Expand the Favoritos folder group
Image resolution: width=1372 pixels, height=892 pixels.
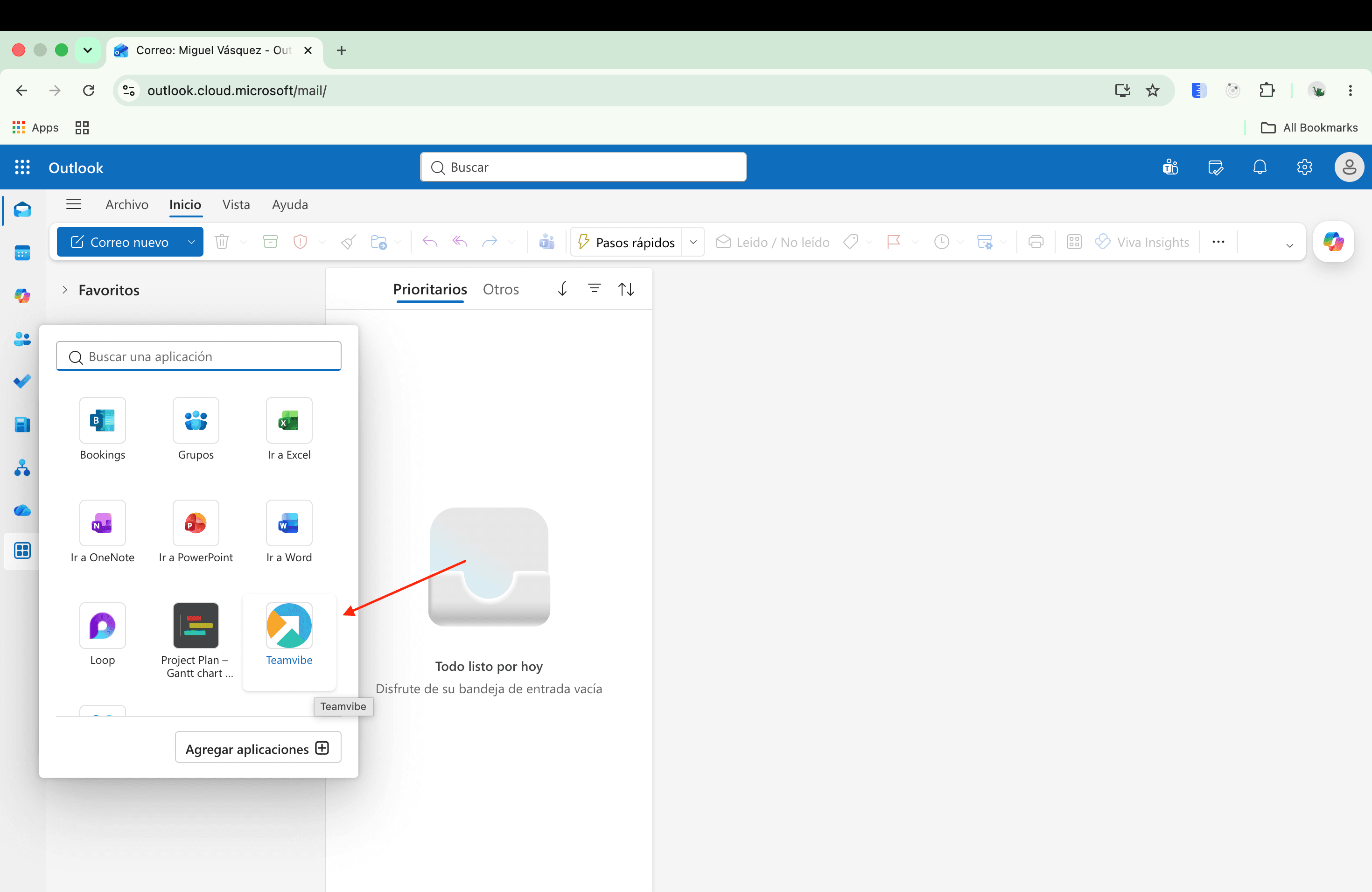[x=64, y=290]
